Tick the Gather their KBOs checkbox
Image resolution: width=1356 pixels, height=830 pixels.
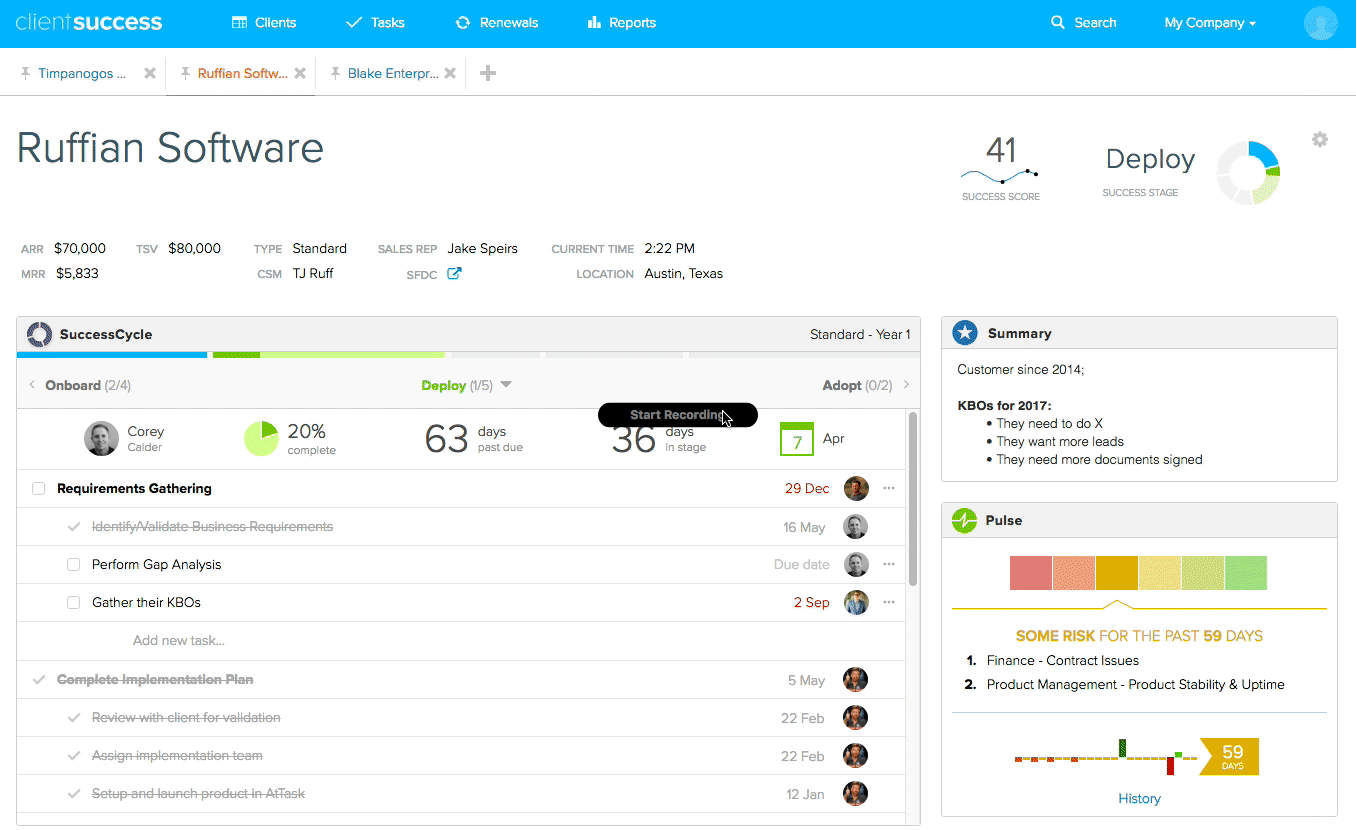[73, 603]
